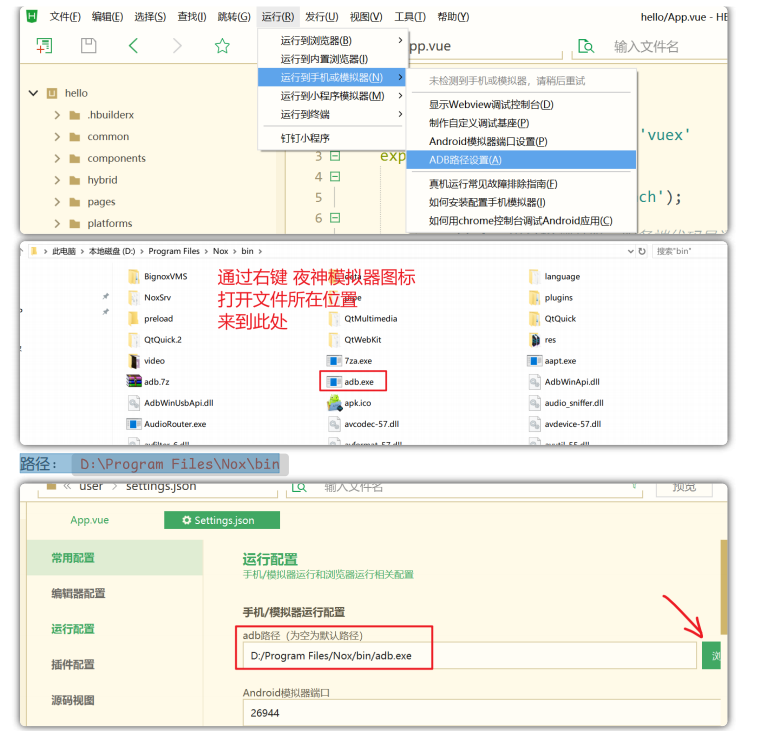Click the Explorer 搜索"bin" search box
The image size is (766, 731).
click(x=689, y=251)
